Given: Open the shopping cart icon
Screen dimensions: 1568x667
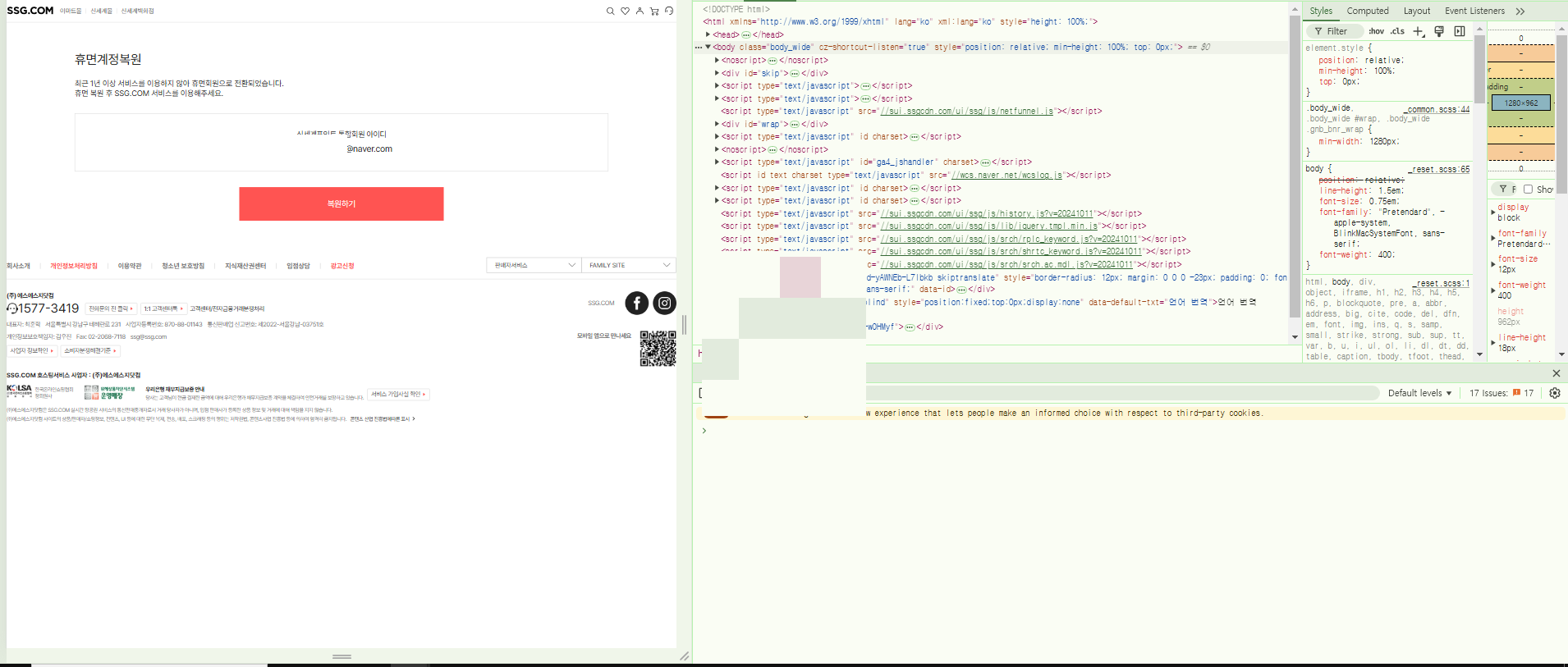Looking at the screenshot, I should [x=654, y=11].
